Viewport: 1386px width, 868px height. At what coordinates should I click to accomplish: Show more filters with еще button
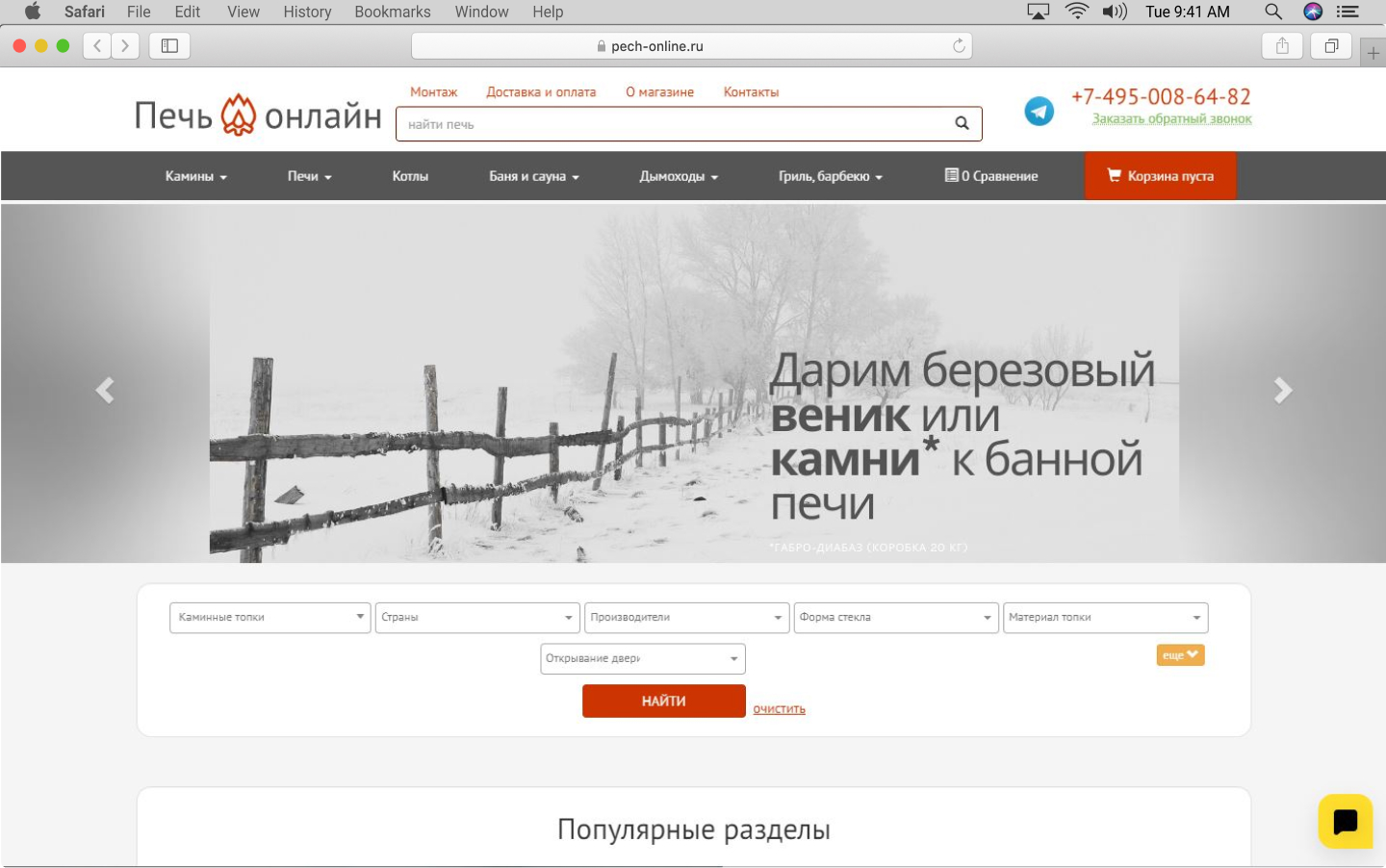point(1180,655)
